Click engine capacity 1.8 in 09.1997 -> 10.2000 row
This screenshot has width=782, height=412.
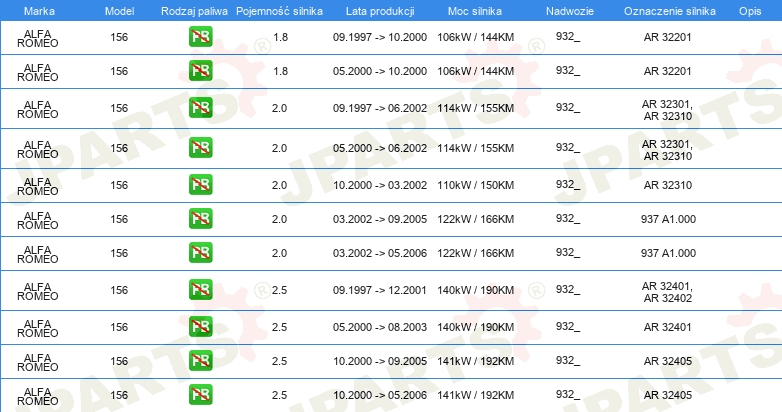pos(281,37)
